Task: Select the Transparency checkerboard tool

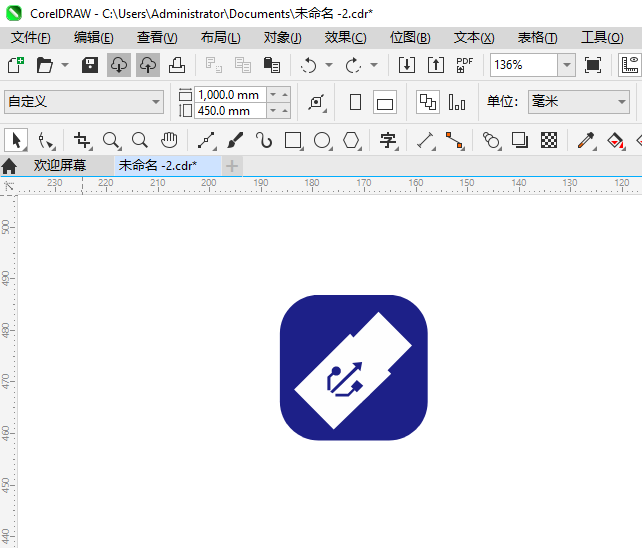Action: click(549, 140)
